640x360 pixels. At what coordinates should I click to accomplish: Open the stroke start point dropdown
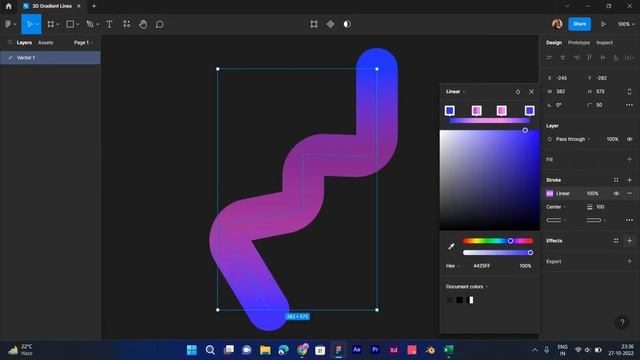pos(556,220)
